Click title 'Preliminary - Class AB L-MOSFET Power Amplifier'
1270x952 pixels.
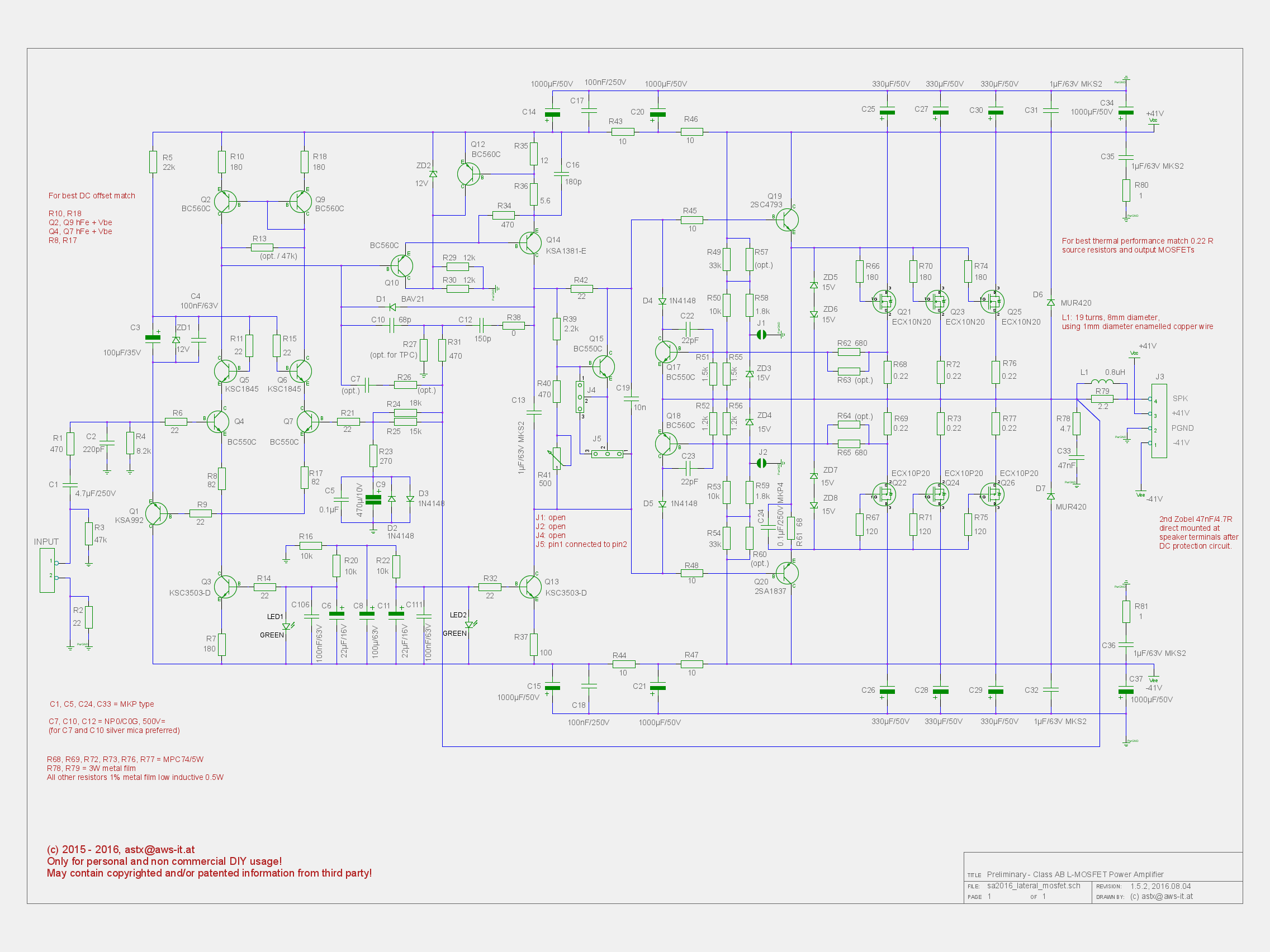(1075, 874)
